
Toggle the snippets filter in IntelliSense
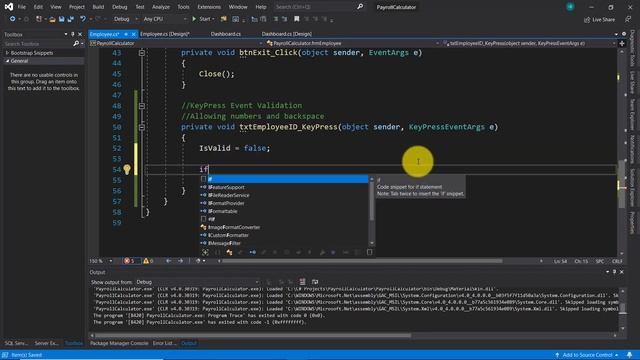click(x=369, y=252)
